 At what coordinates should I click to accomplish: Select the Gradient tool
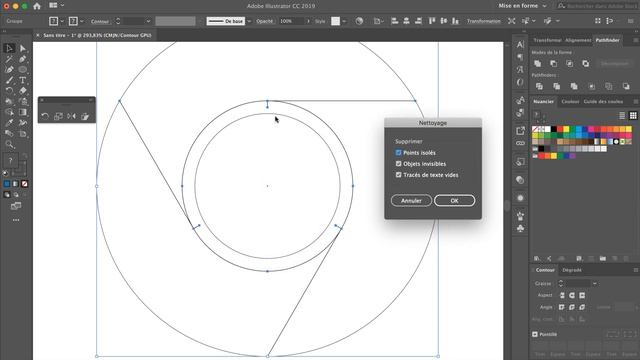click(23, 112)
